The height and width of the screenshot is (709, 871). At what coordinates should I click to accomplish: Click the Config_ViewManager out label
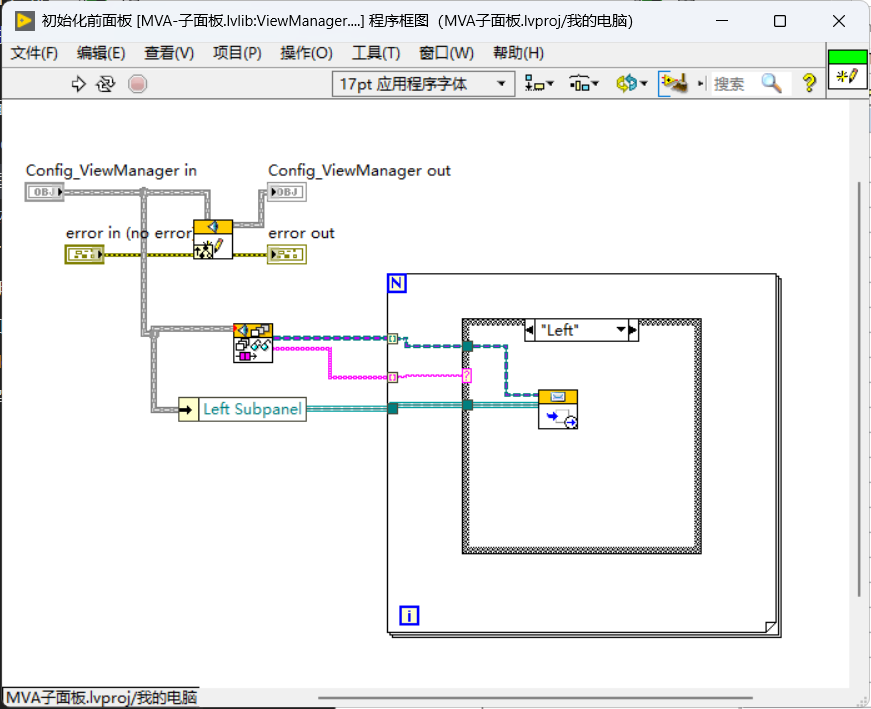coord(359,171)
